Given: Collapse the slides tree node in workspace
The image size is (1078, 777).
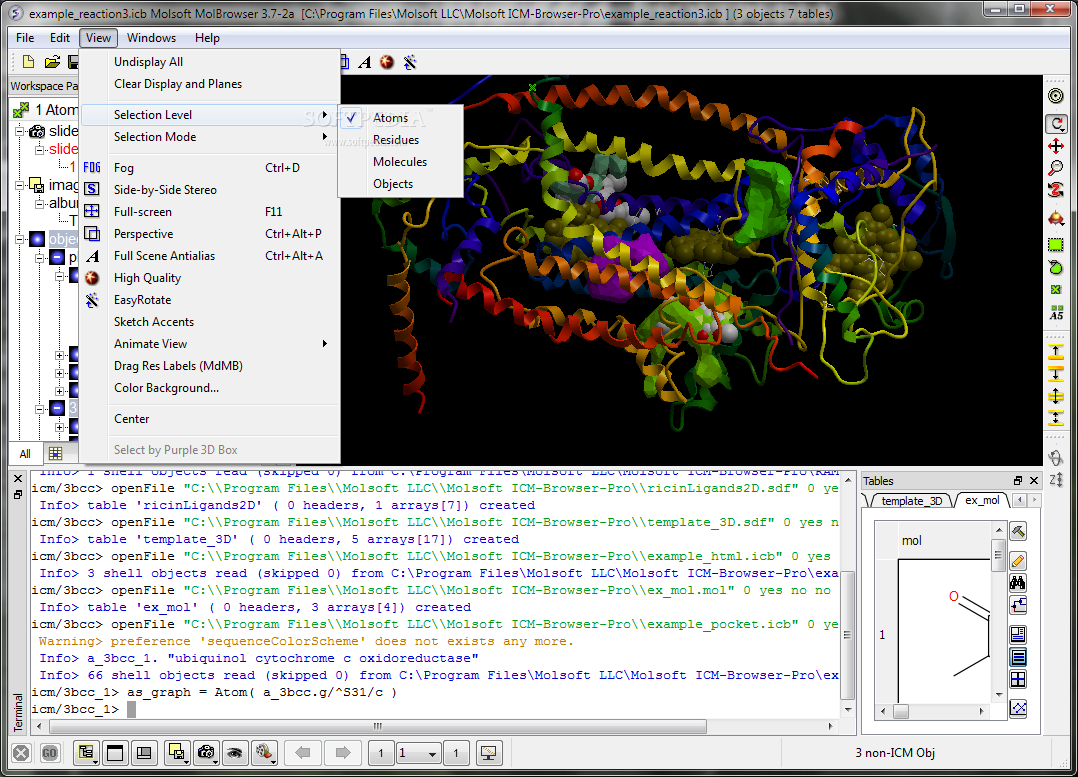Looking at the screenshot, I should pyautogui.click(x=19, y=131).
